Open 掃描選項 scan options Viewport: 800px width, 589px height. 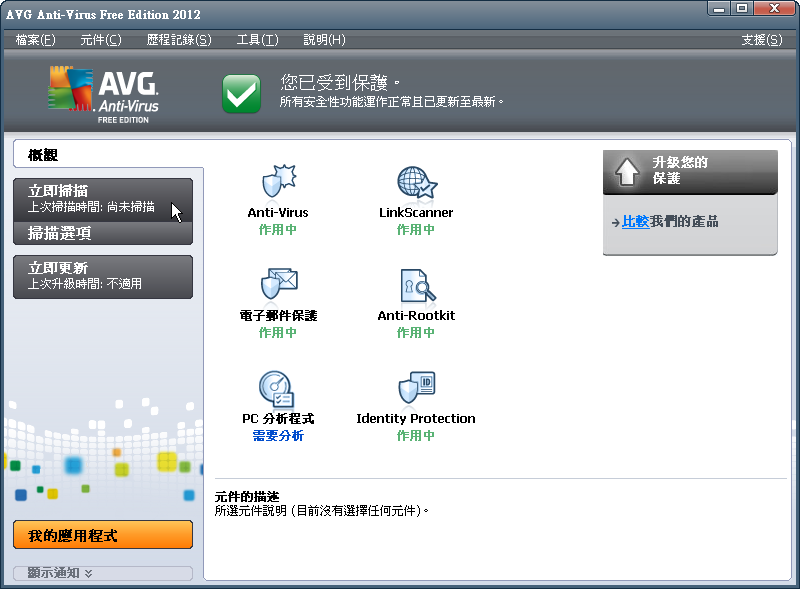click(103, 233)
